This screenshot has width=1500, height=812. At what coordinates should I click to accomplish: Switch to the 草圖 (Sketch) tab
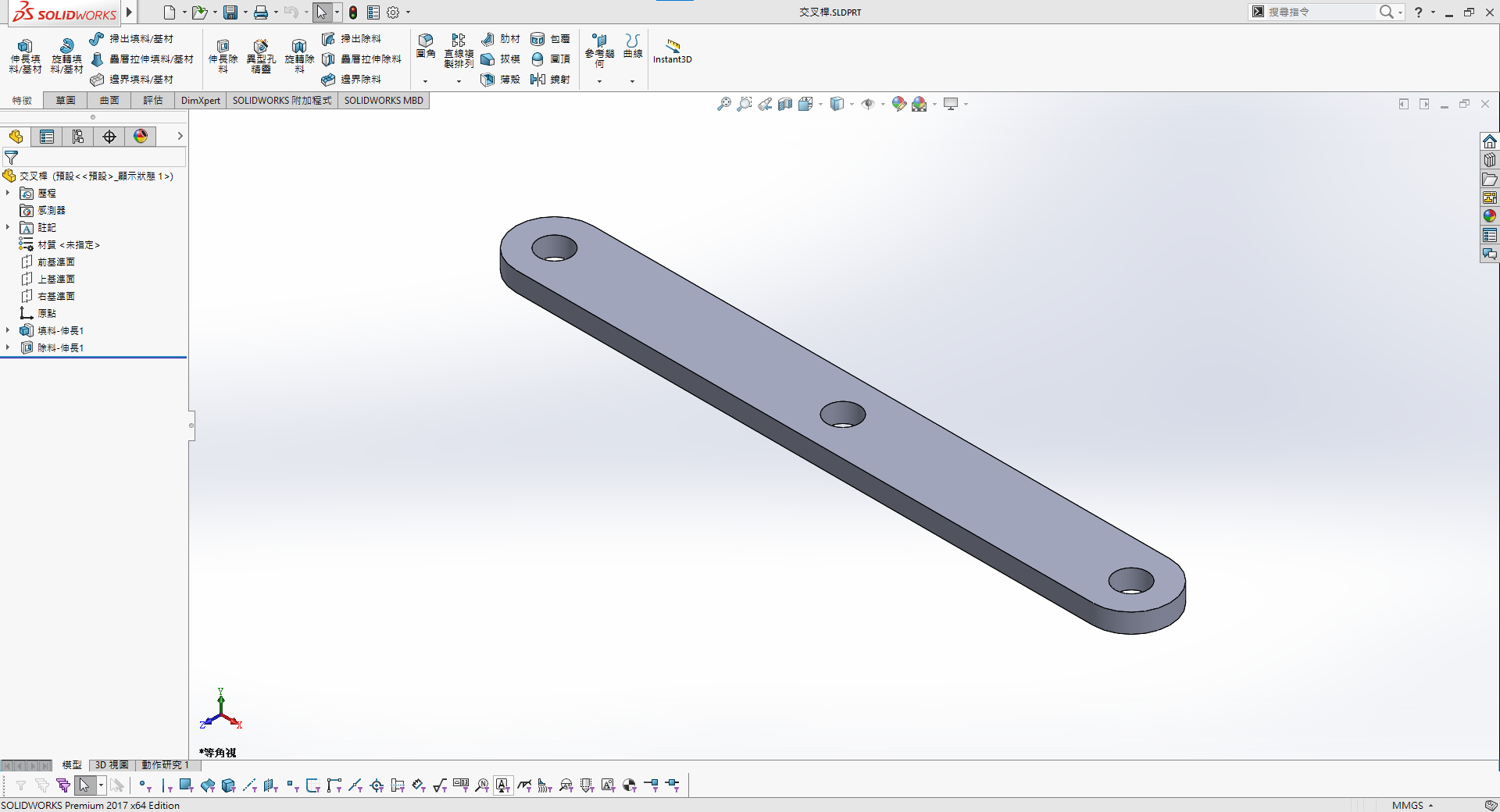[x=66, y=101]
